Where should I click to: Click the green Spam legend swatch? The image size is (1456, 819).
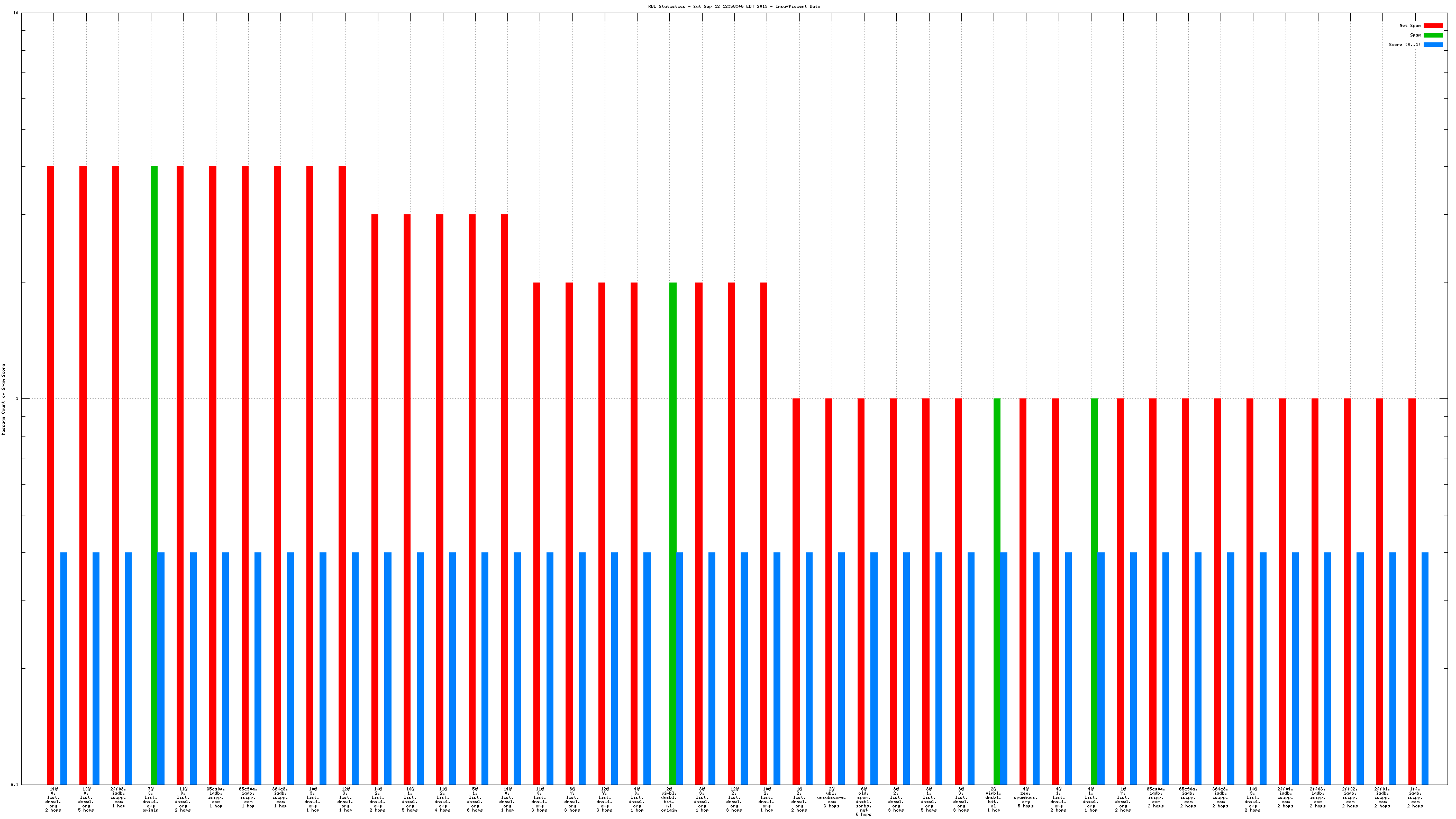tap(1433, 35)
